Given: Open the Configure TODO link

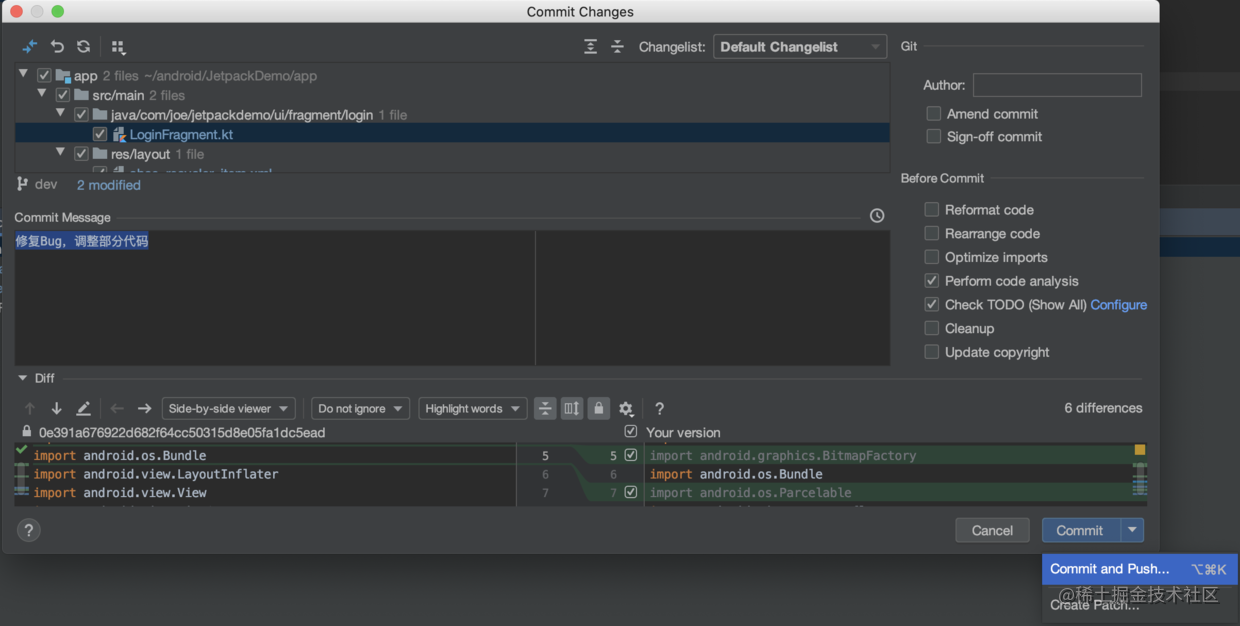Looking at the screenshot, I should pos(1118,305).
